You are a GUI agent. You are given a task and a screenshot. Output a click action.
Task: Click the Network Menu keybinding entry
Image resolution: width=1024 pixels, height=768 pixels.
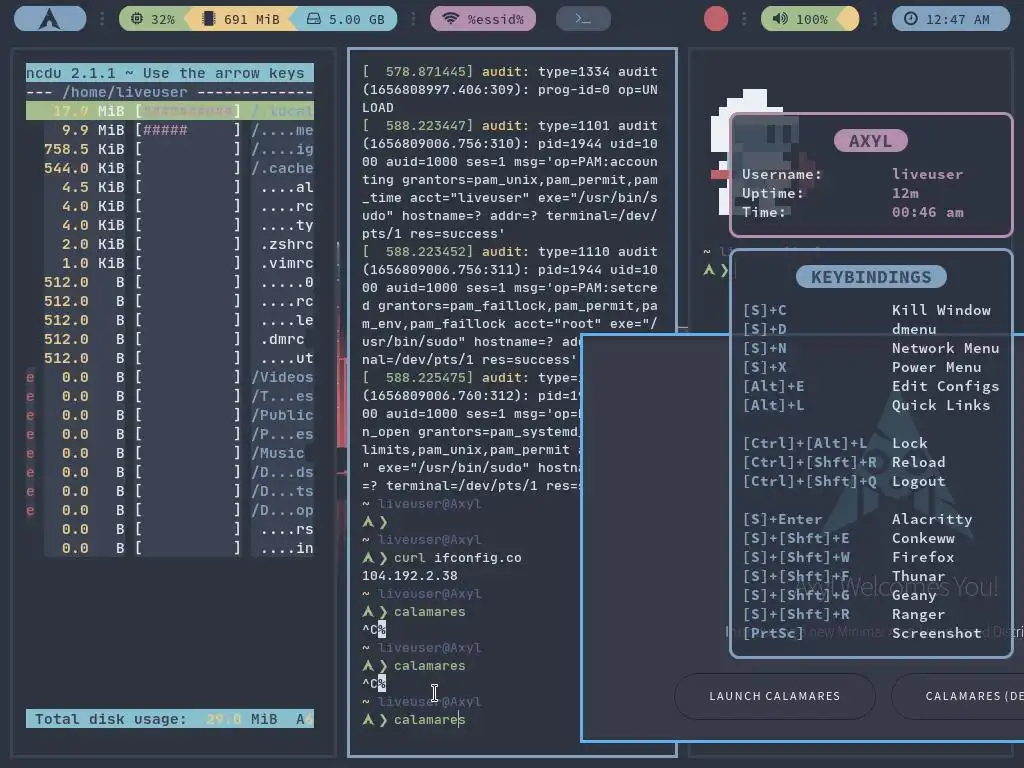point(946,348)
